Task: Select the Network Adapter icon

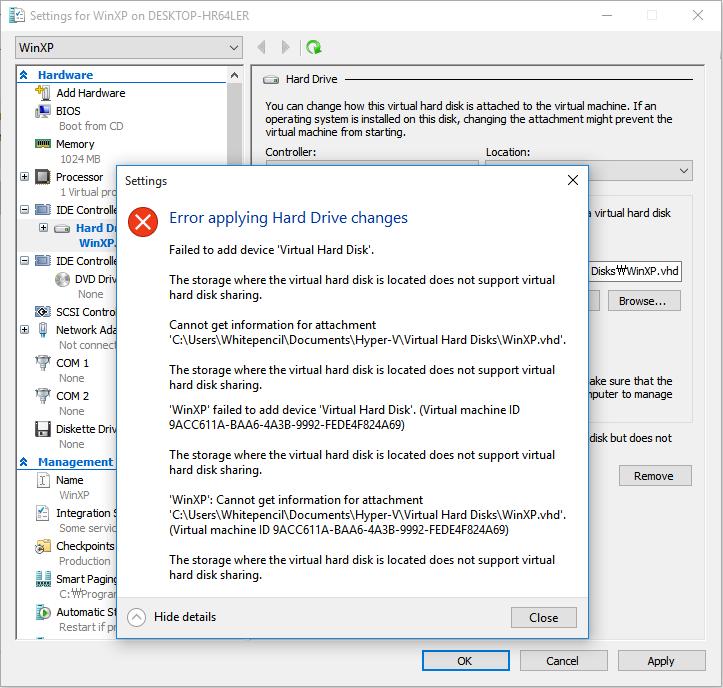Action: point(43,330)
